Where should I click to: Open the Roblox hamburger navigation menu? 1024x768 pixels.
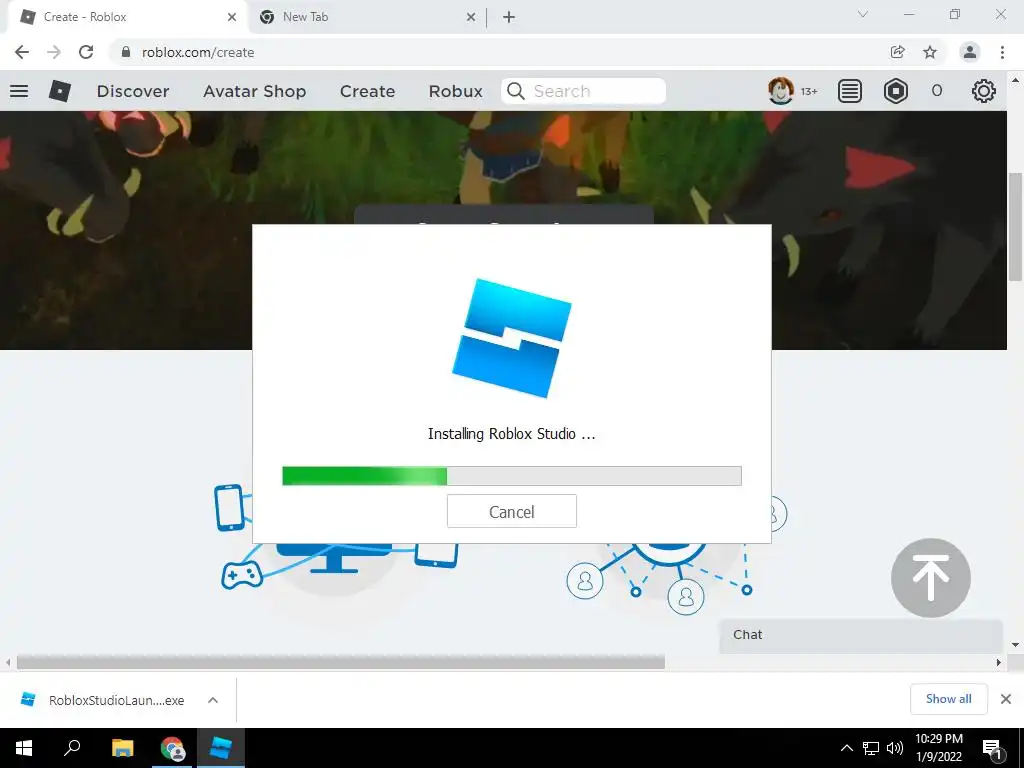(x=19, y=91)
